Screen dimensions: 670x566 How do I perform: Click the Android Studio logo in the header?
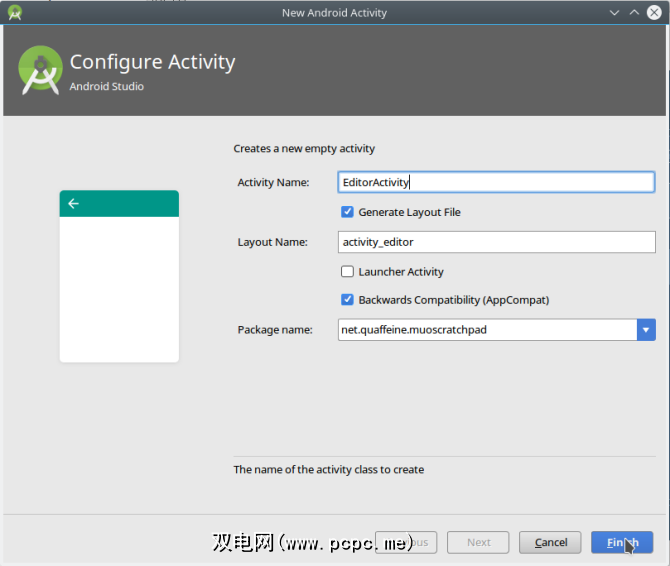[x=40, y=69]
